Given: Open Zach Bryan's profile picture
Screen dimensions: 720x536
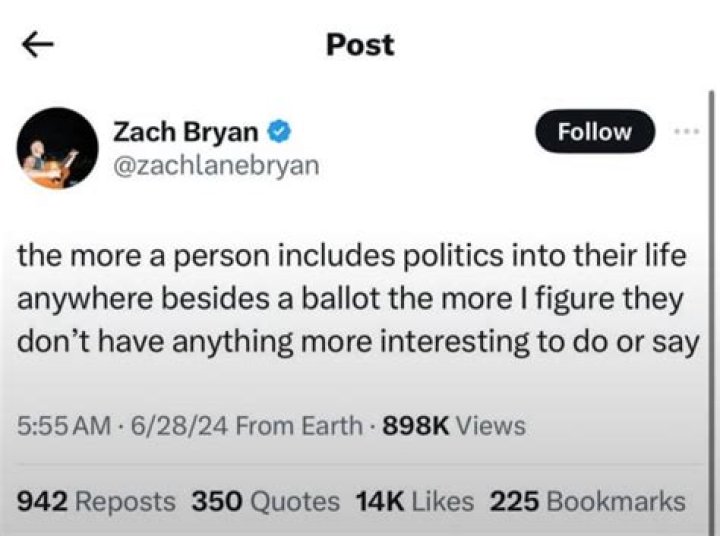Looking at the screenshot, I should click(57, 150).
